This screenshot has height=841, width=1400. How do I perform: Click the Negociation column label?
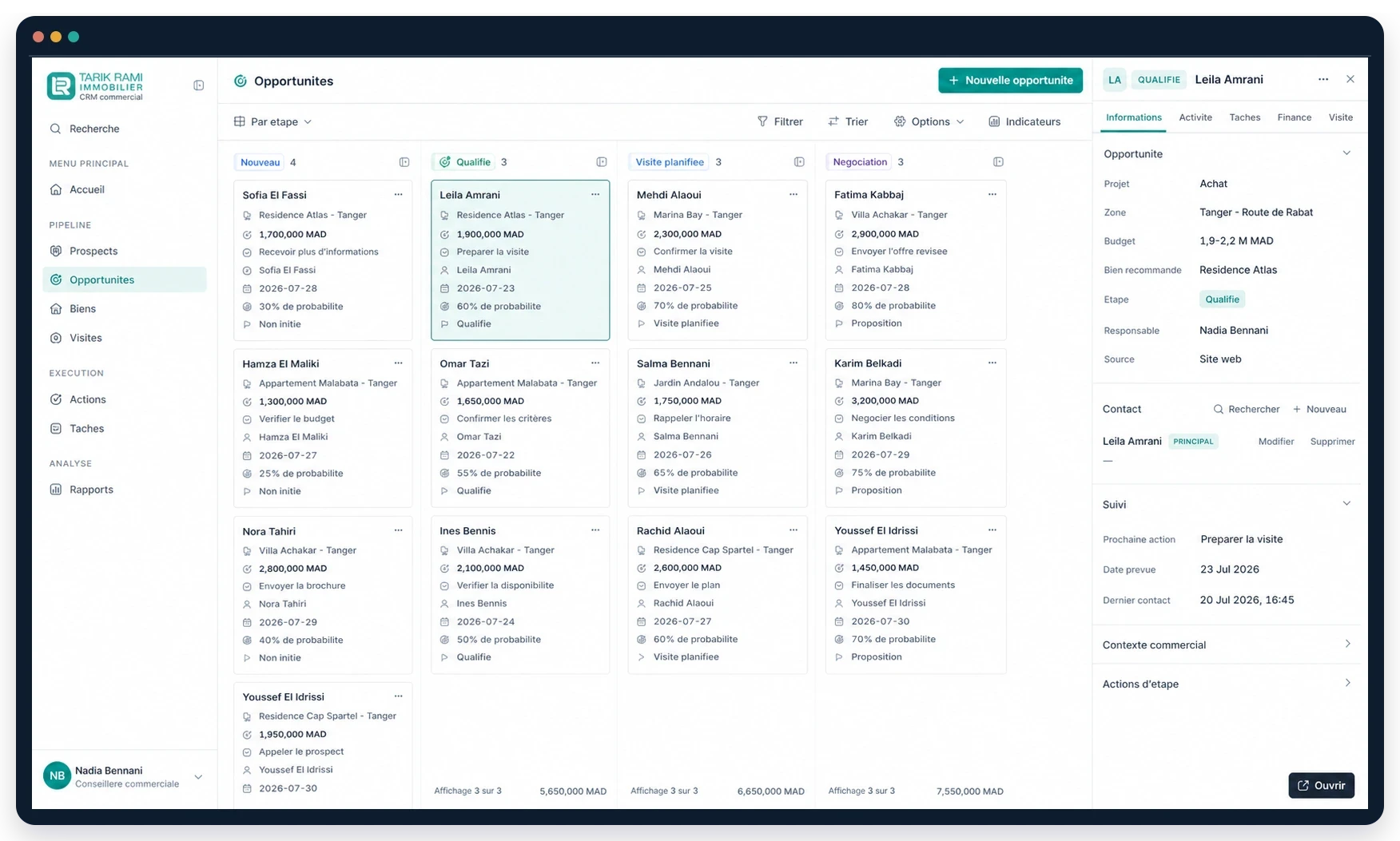pos(860,162)
